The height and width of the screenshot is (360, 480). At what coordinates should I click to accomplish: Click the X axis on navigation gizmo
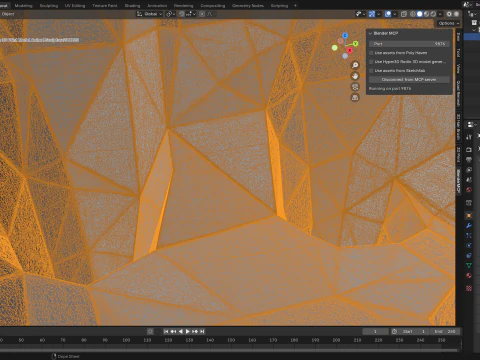tap(349, 50)
